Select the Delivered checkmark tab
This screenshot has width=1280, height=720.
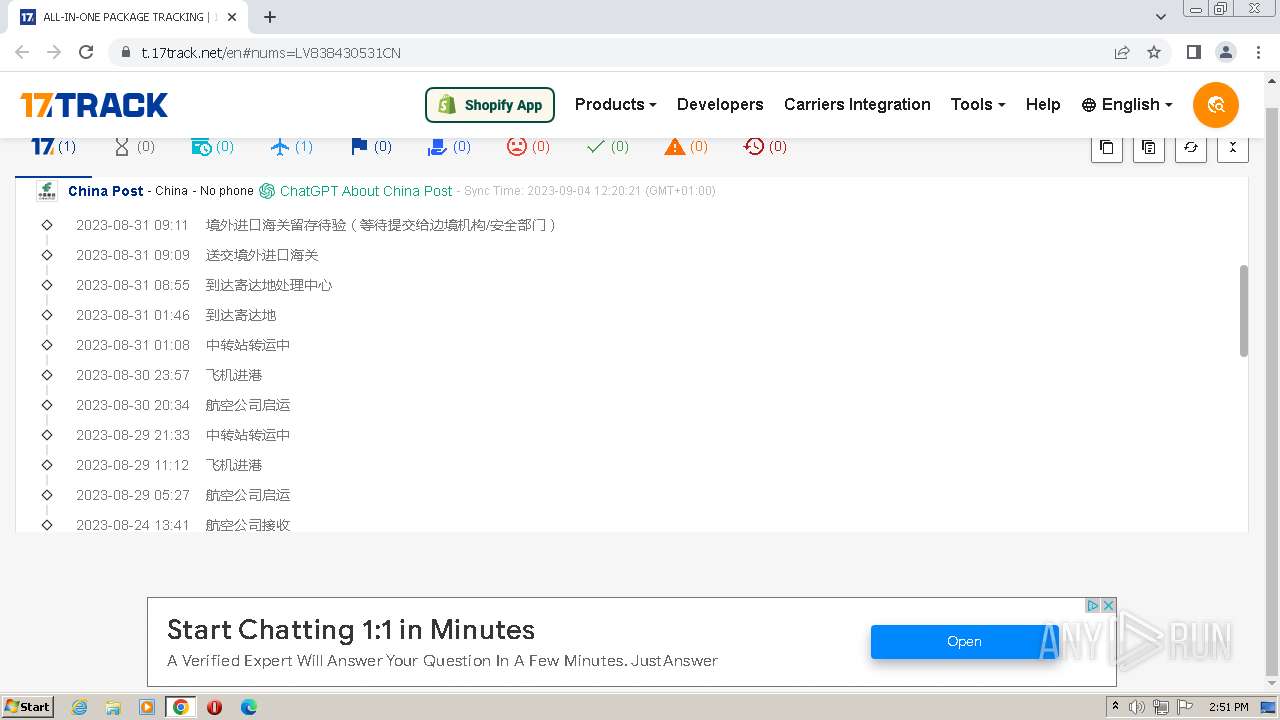pos(607,147)
